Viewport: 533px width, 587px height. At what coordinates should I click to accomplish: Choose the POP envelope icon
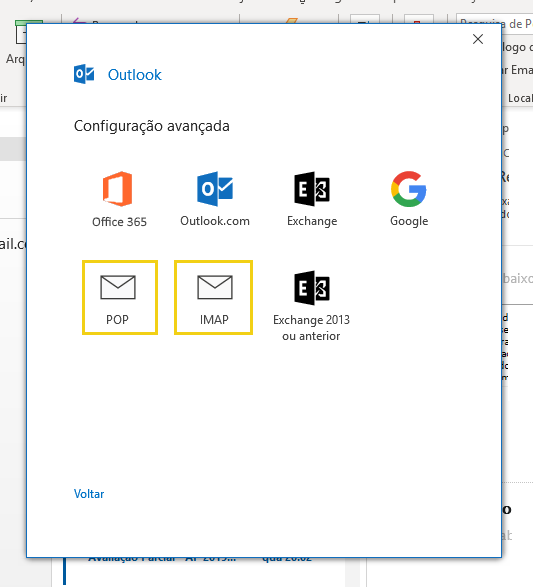pos(118,287)
